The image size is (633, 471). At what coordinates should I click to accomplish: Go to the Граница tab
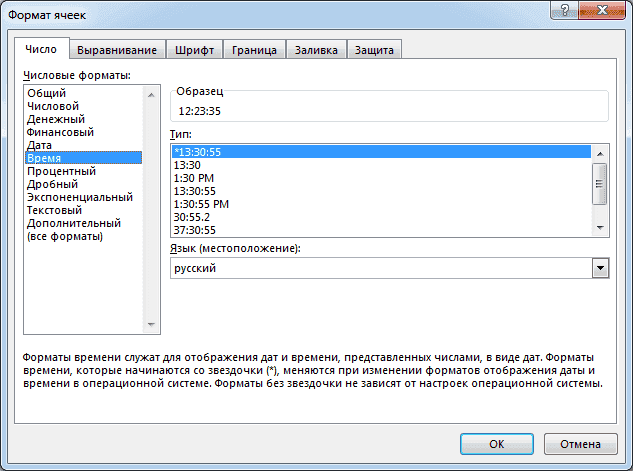click(254, 50)
